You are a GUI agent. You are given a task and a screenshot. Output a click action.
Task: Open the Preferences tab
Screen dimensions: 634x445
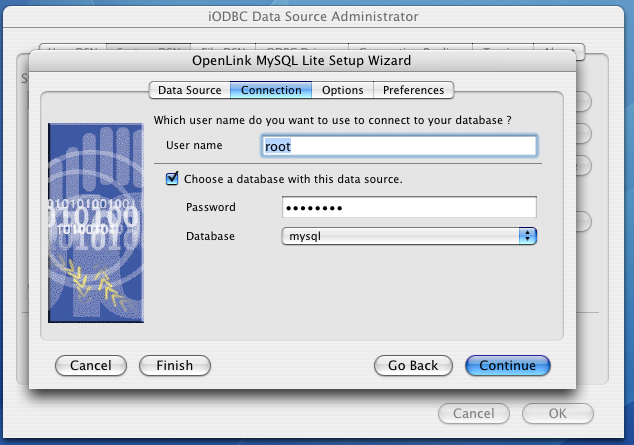(x=413, y=90)
